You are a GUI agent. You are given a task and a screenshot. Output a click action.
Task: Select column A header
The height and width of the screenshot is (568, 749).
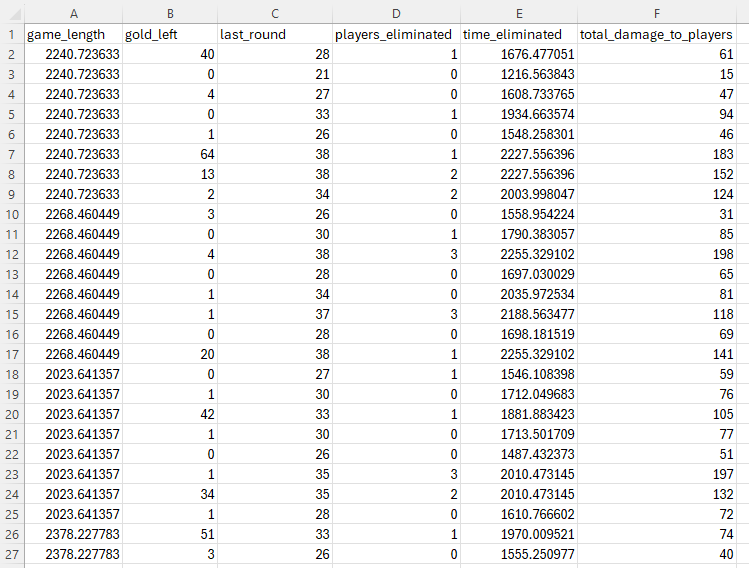coord(74,14)
